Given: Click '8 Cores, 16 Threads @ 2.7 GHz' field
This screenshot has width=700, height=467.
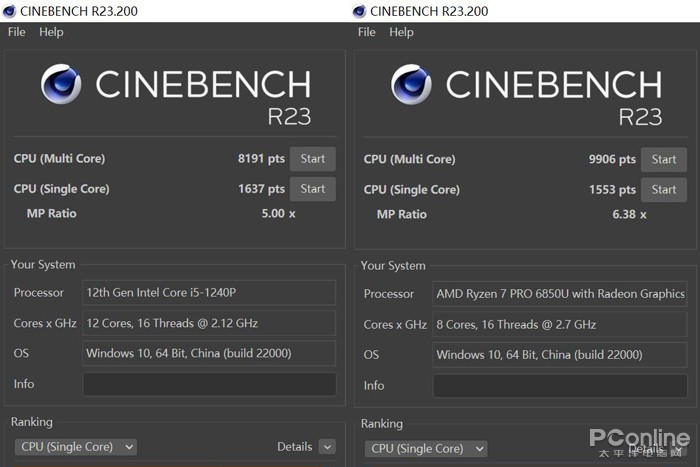Looking at the screenshot, I should point(560,324).
